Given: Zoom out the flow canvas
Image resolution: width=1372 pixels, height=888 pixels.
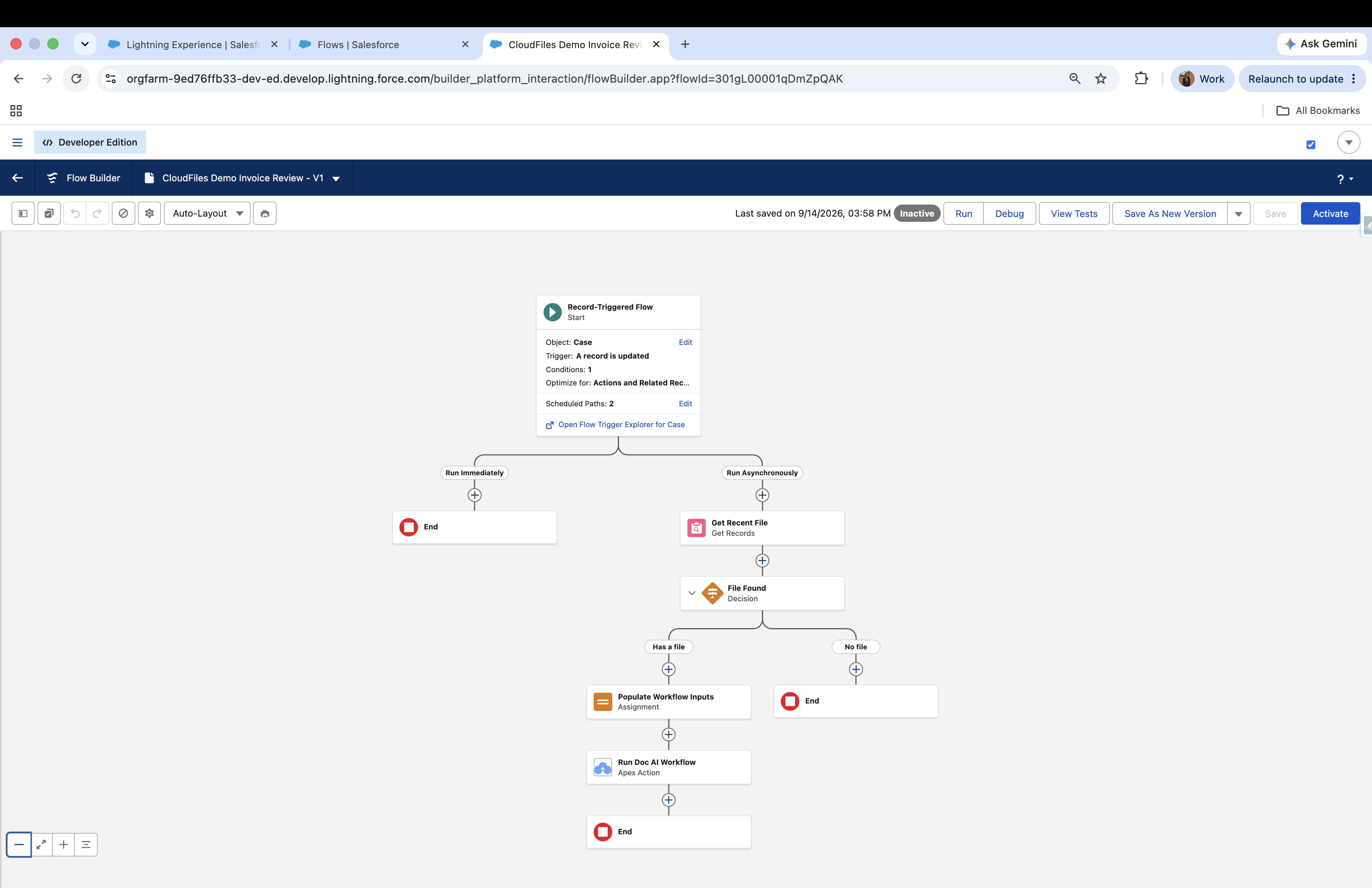Looking at the screenshot, I should click(x=19, y=845).
